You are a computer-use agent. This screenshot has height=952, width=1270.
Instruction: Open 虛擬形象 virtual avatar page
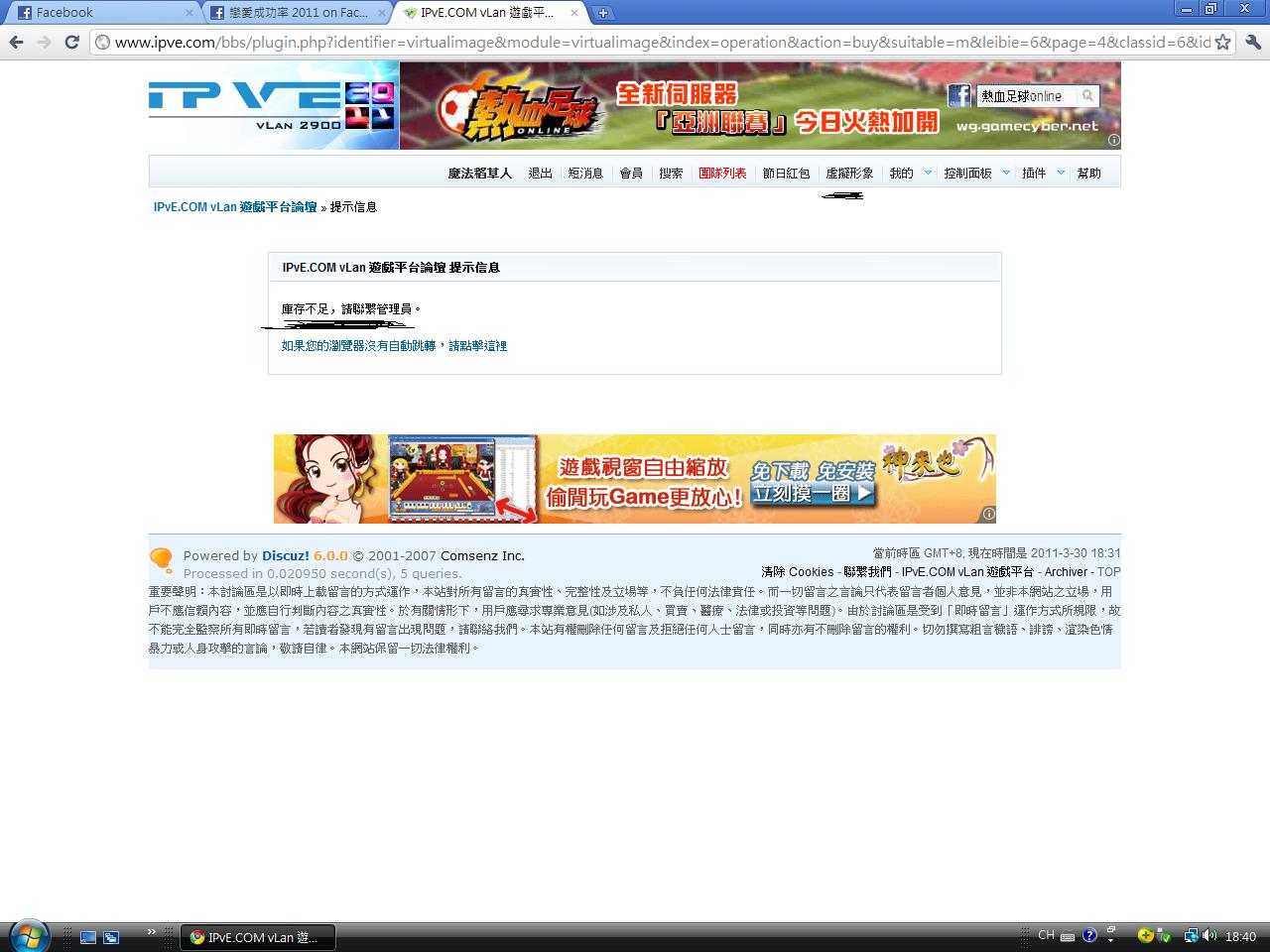(849, 174)
